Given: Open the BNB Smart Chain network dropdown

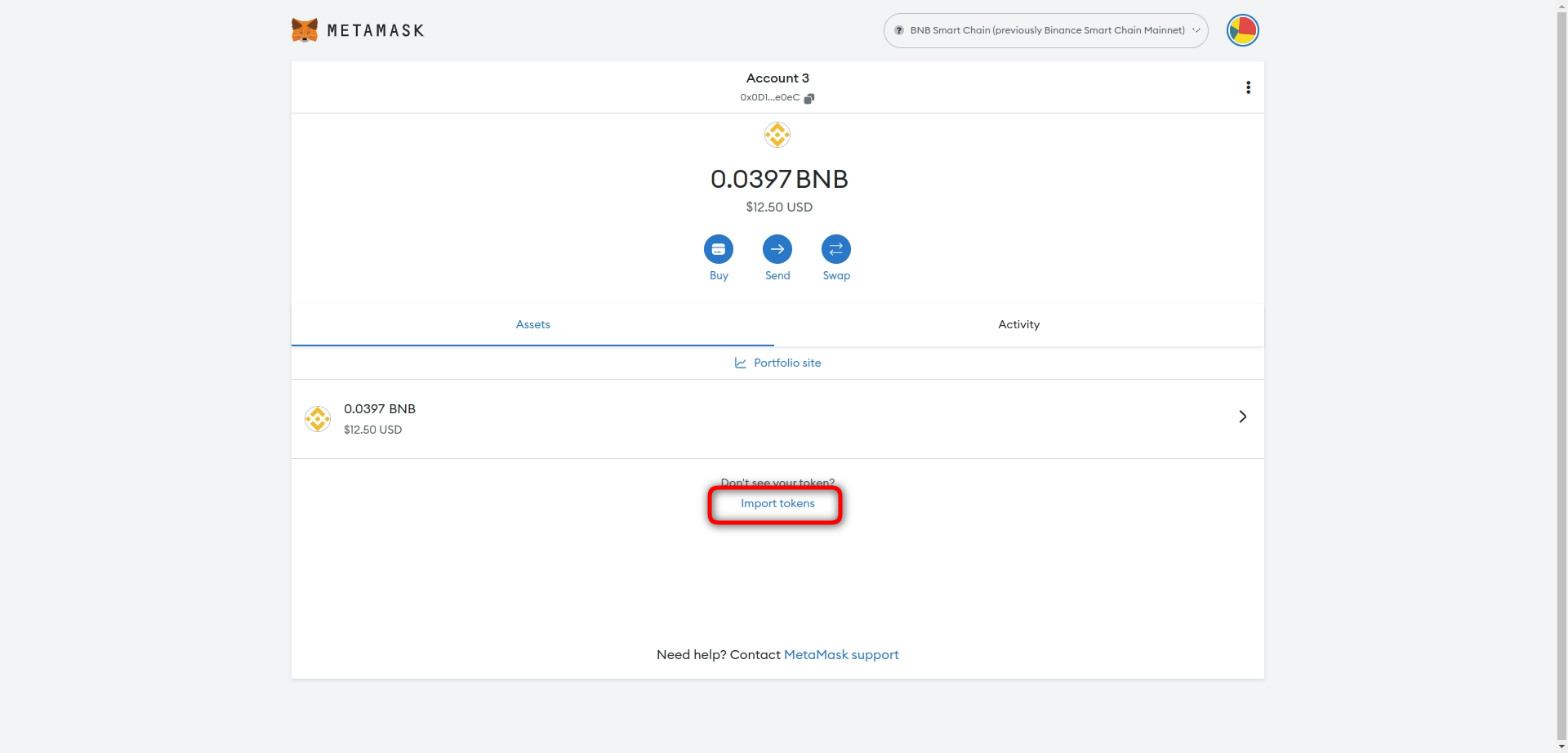Looking at the screenshot, I should [1045, 30].
